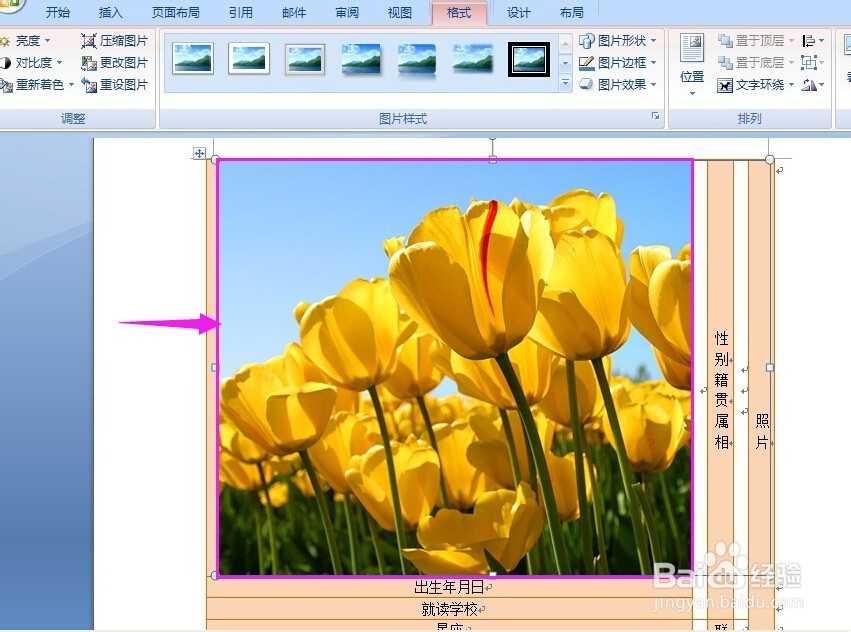The height and width of the screenshot is (632, 851).
Task: Expand the 对比度 (Contrast) menu
Action: point(33,62)
